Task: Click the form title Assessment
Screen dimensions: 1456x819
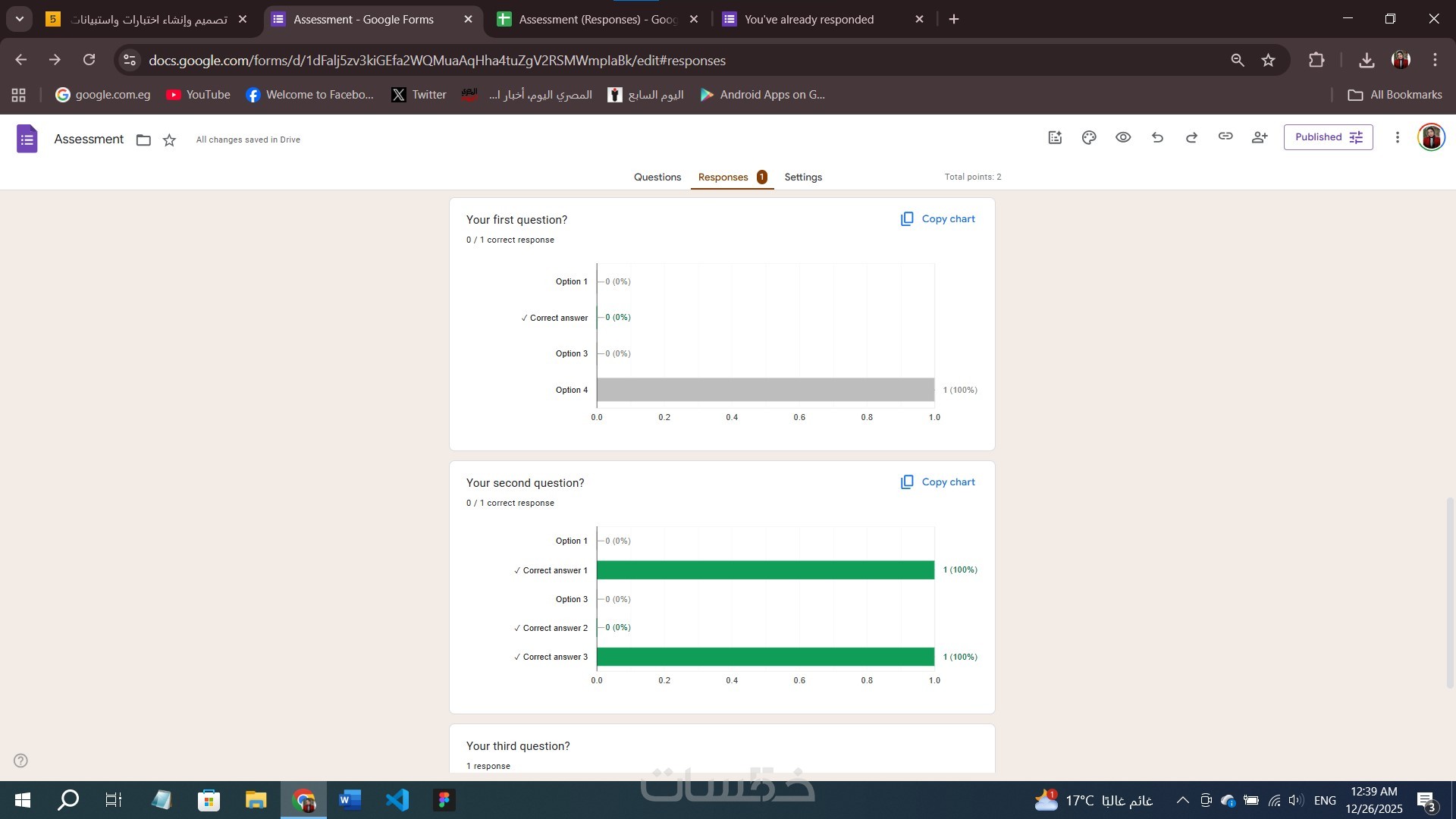Action: tap(89, 139)
